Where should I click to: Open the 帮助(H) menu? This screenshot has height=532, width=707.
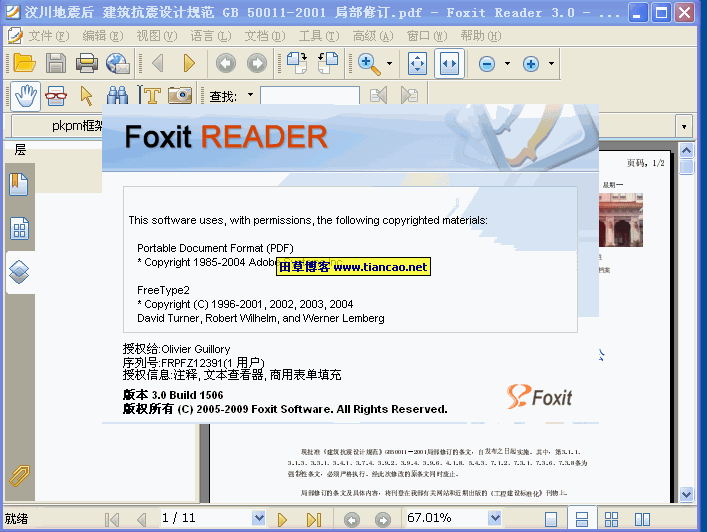[x=481, y=36]
